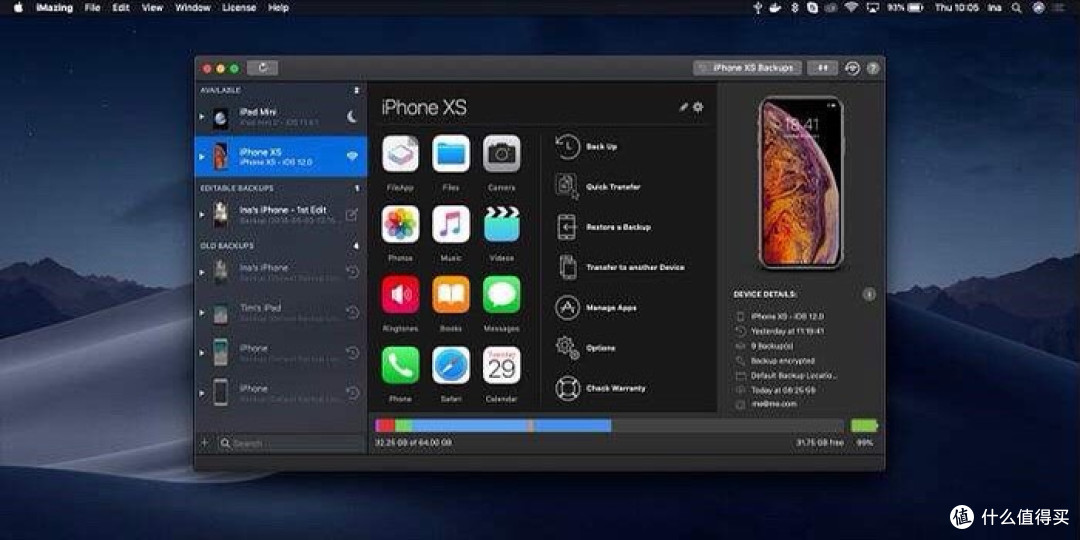Open the Files app icon

[451, 153]
